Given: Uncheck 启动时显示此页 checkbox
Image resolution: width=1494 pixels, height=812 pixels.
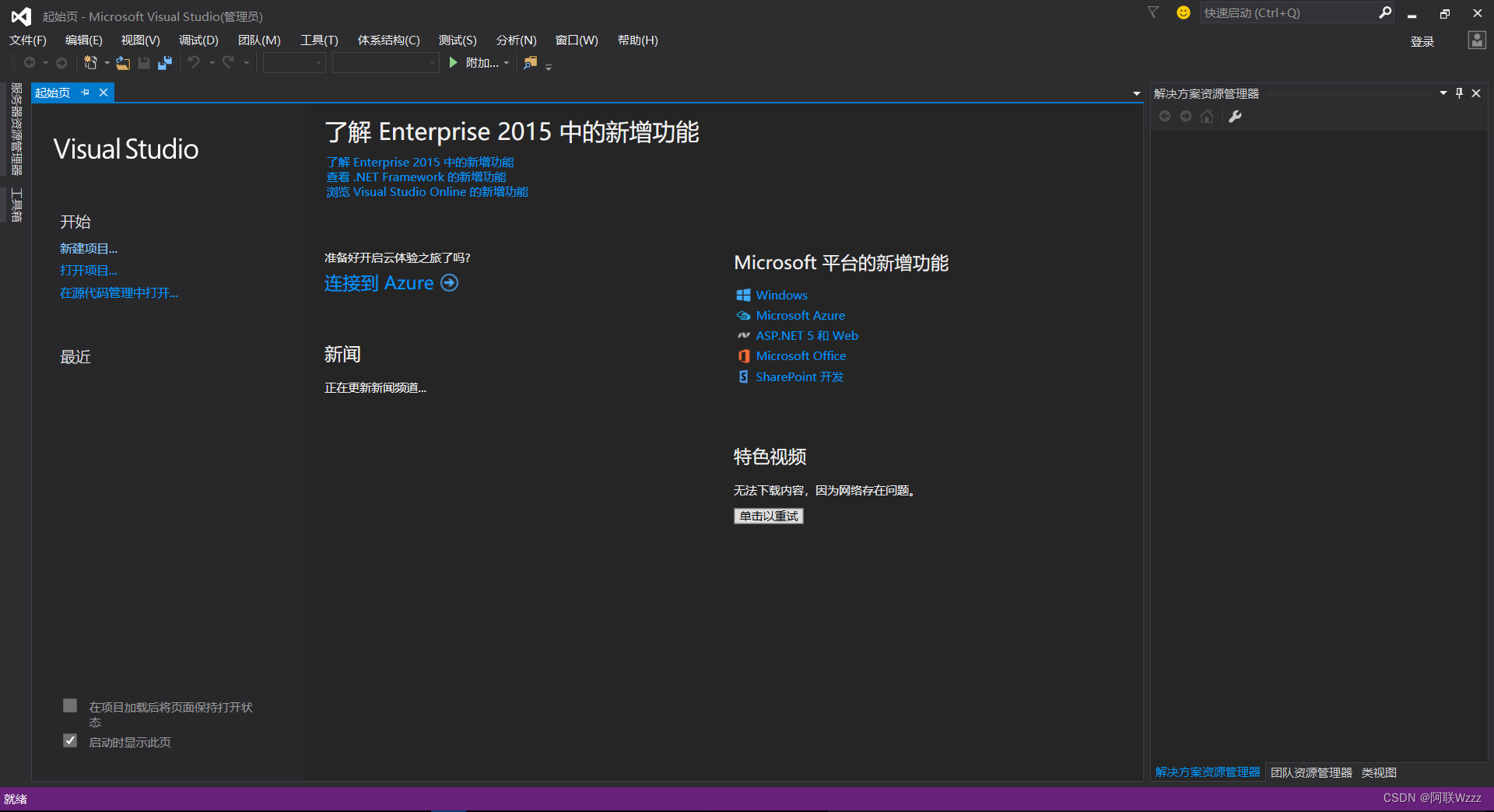Looking at the screenshot, I should click(x=70, y=740).
